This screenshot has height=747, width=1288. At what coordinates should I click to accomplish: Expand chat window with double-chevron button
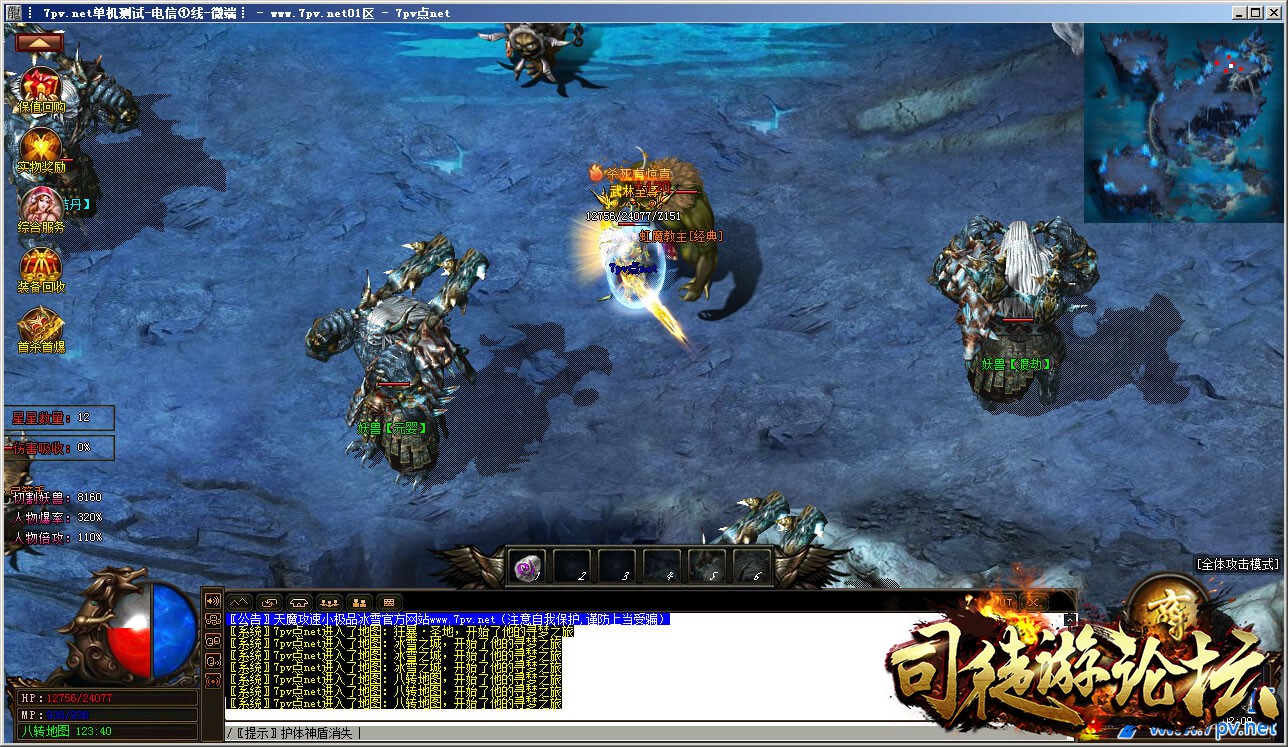tap(240, 602)
